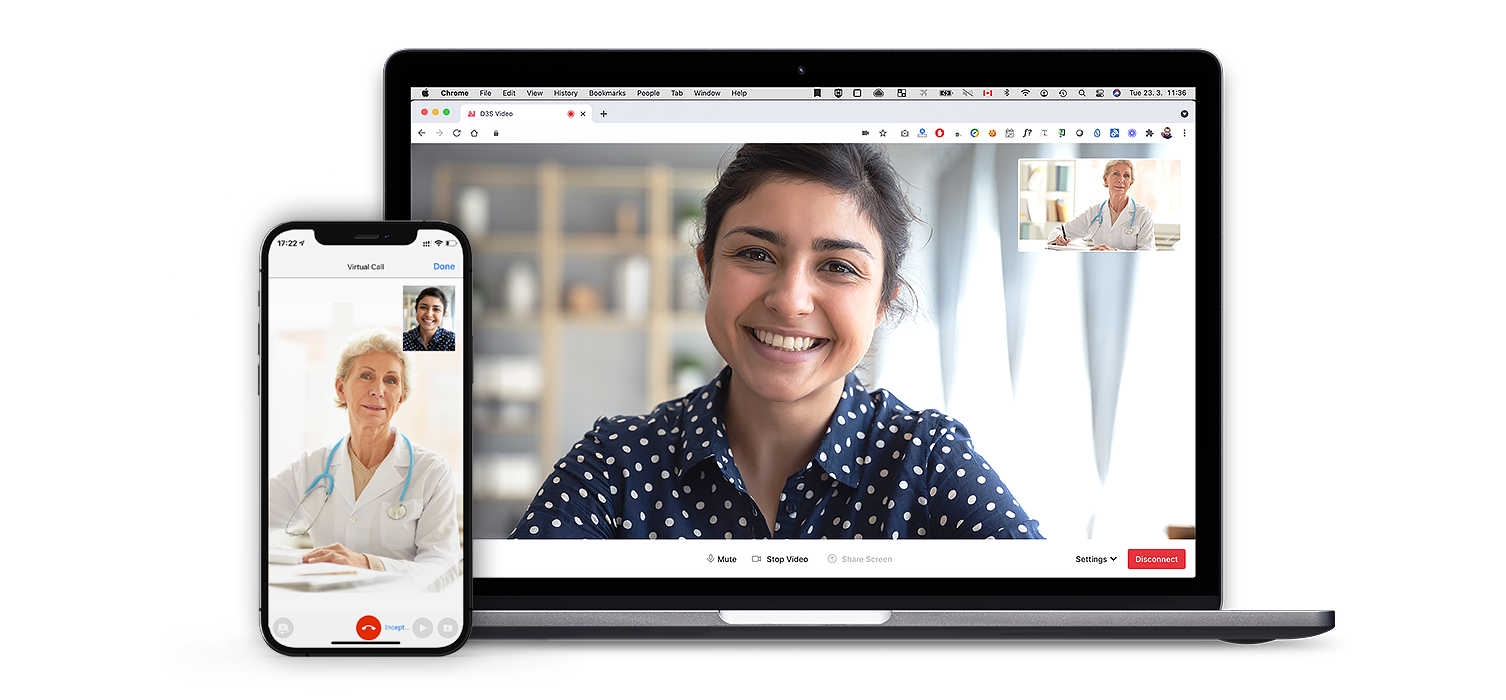Viewport: 1506px width, 700px height.
Task: Reload the page
Action: [457, 133]
